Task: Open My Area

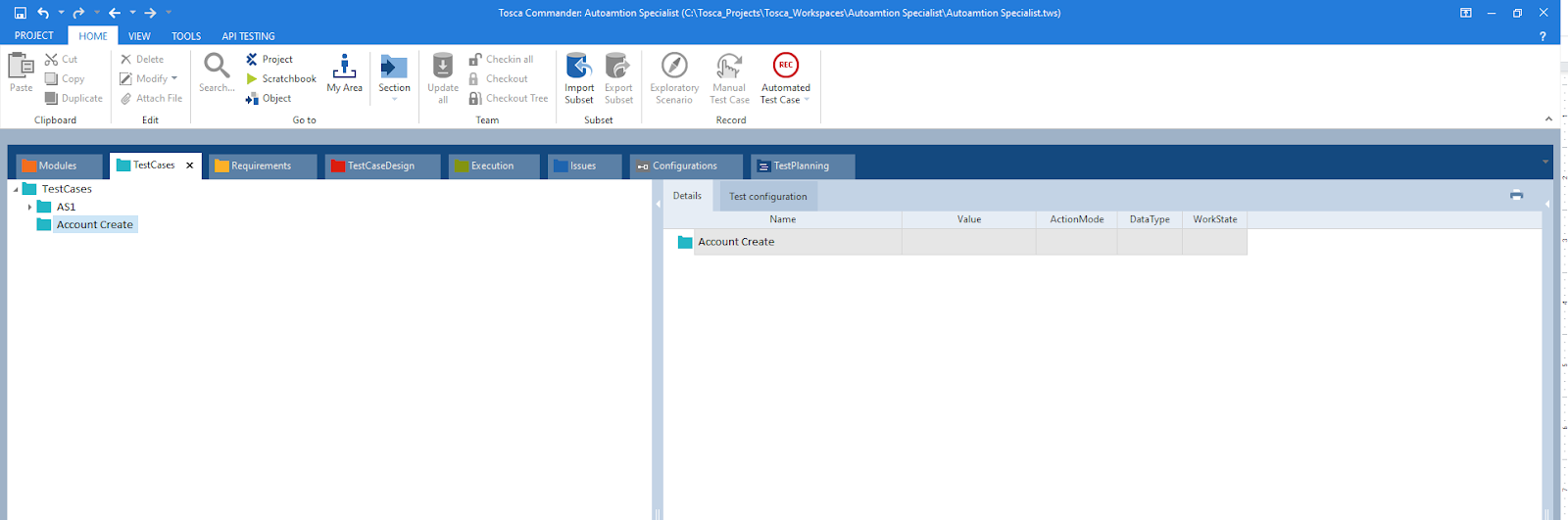Action: pos(344,72)
